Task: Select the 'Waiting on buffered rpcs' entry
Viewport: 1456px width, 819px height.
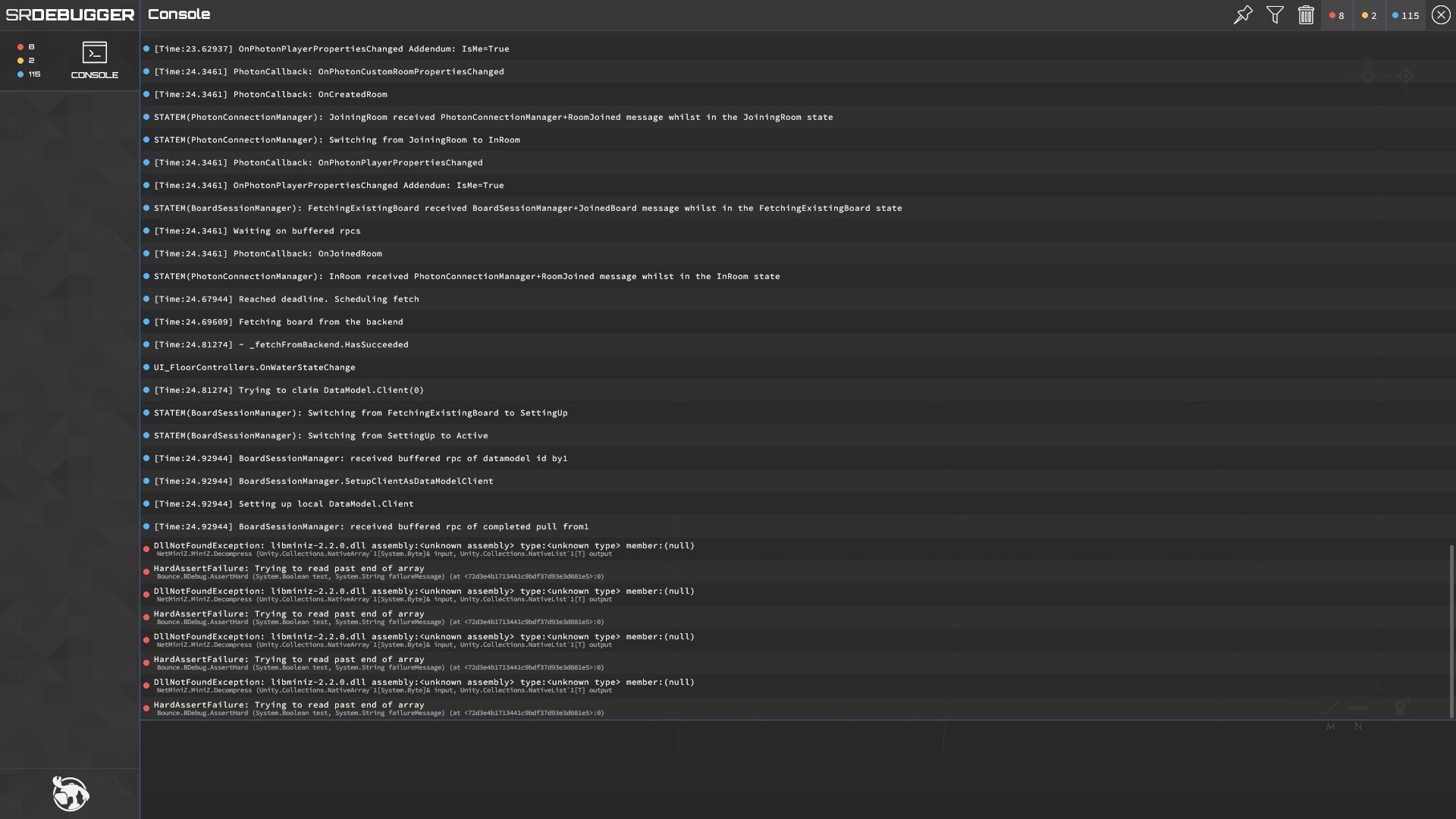Action: tap(795, 231)
